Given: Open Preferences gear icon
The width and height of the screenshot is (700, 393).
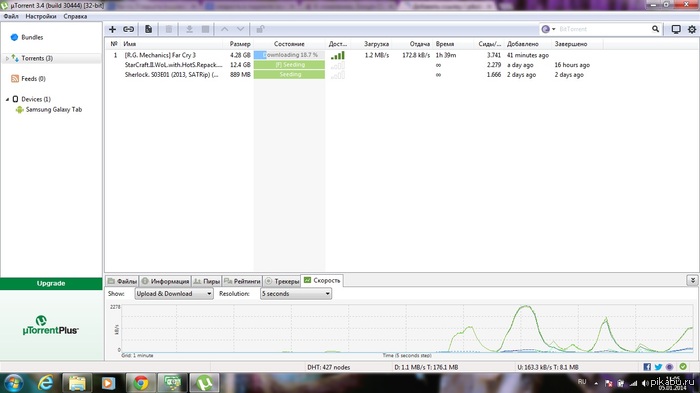Looking at the screenshot, I should coord(692,29).
